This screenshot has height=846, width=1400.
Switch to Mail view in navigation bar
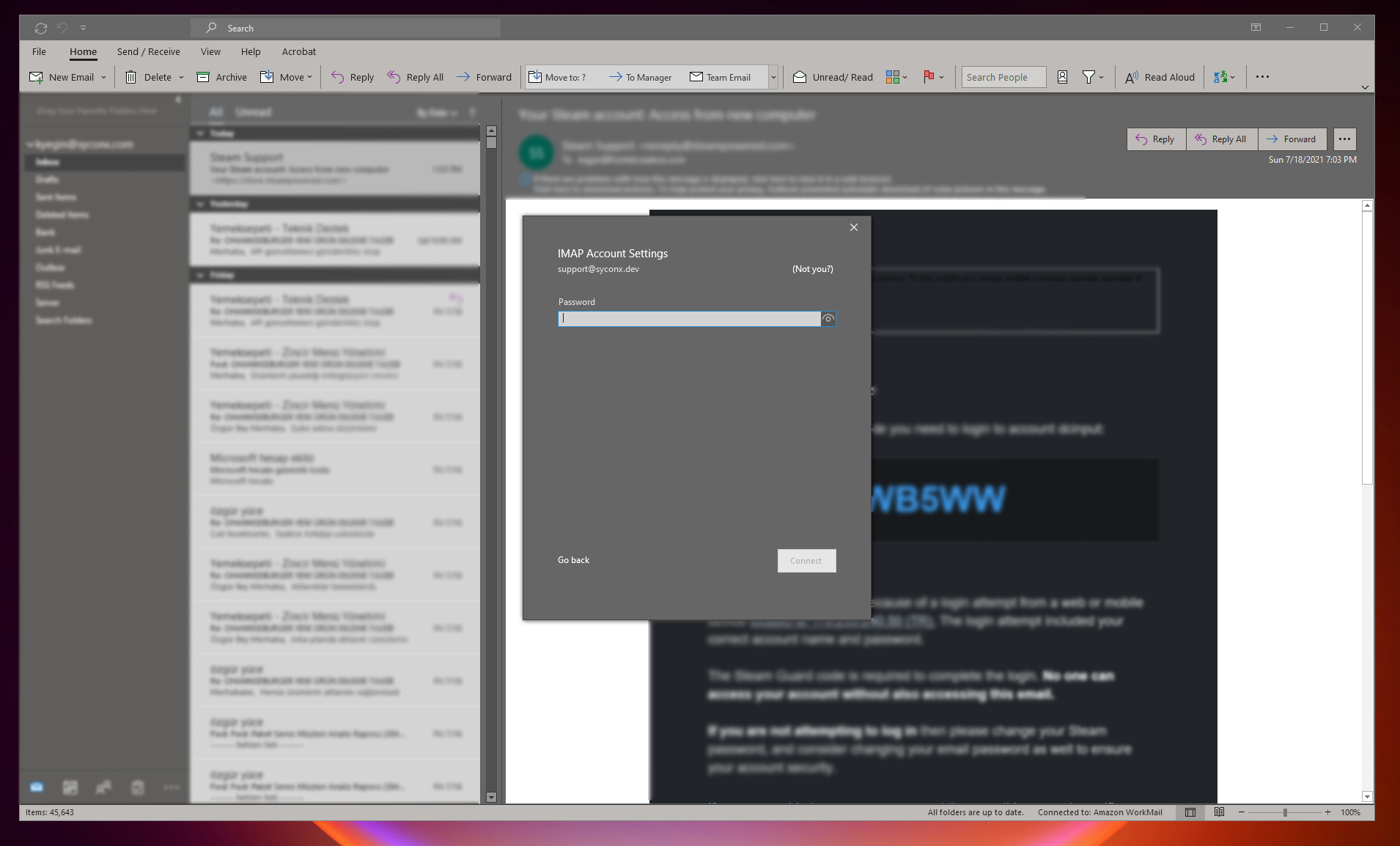point(37,787)
